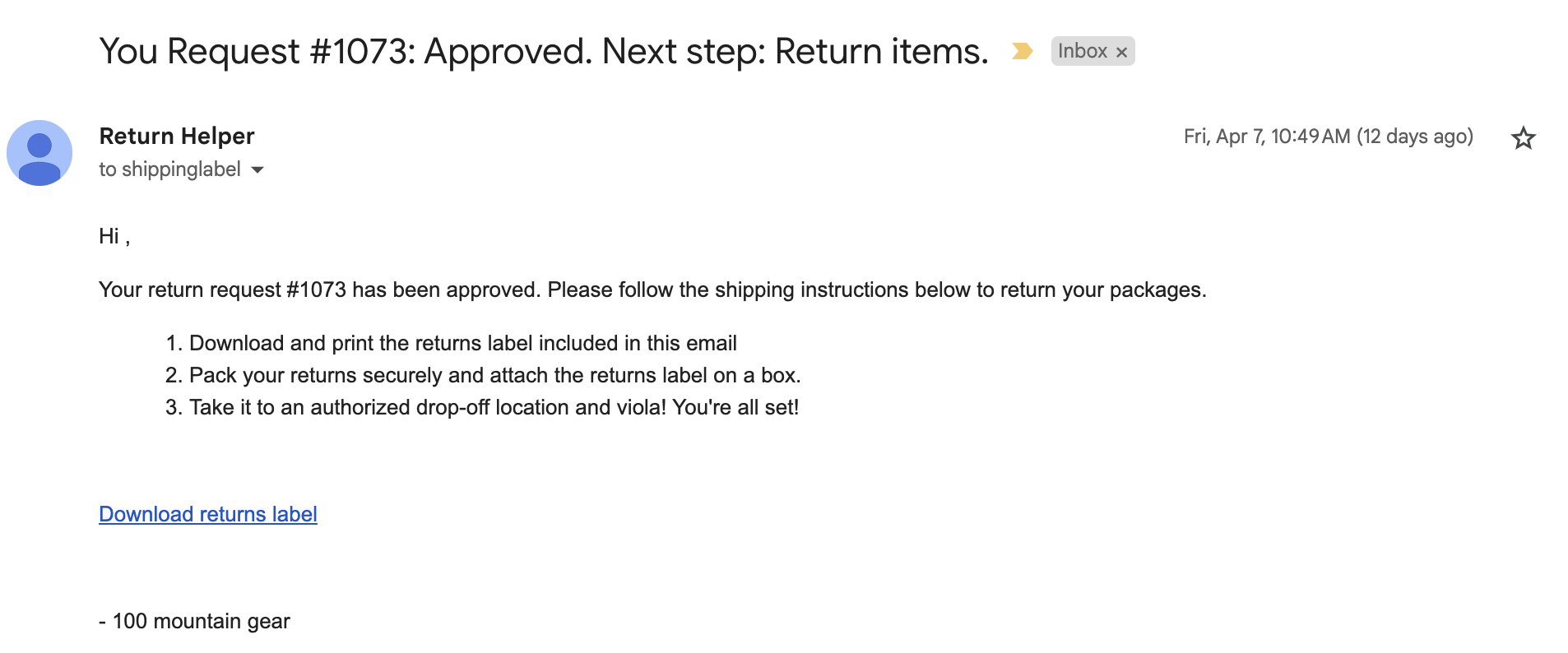Click the '- 100 mountain gear' signature
Screen dimensions: 1568x653
(x=194, y=622)
